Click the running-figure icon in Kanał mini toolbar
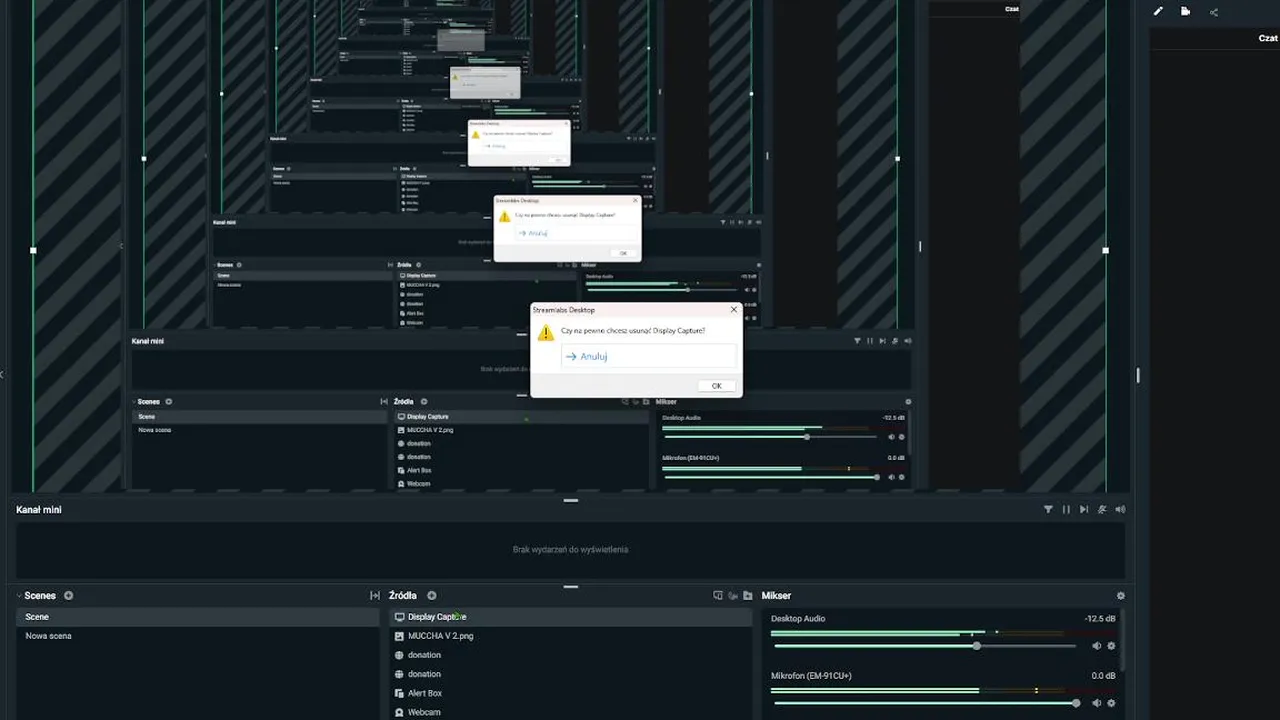The width and height of the screenshot is (1280, 720). [x=1102, y=509]
